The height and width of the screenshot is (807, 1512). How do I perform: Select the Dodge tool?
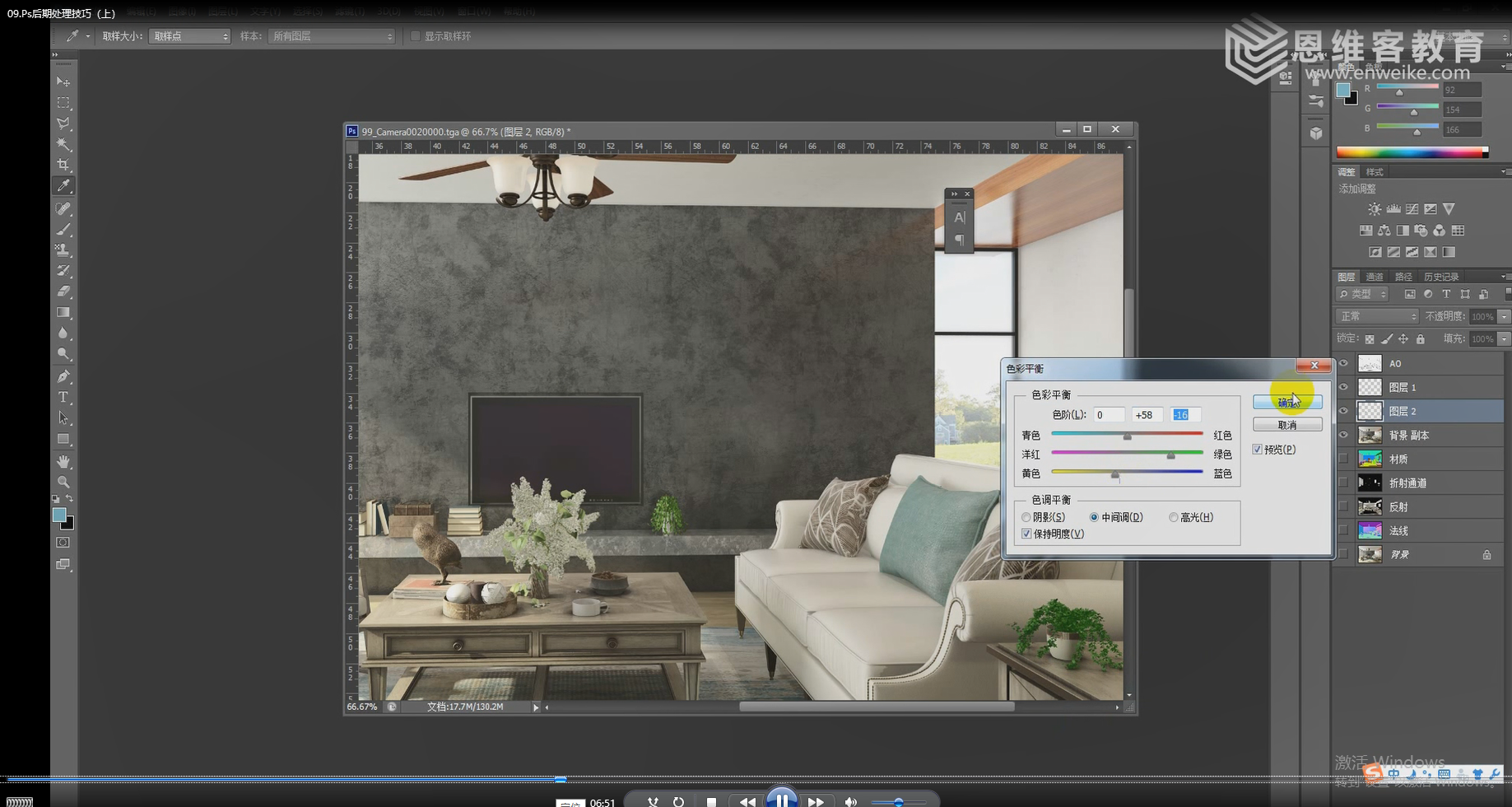coord(63,353)
